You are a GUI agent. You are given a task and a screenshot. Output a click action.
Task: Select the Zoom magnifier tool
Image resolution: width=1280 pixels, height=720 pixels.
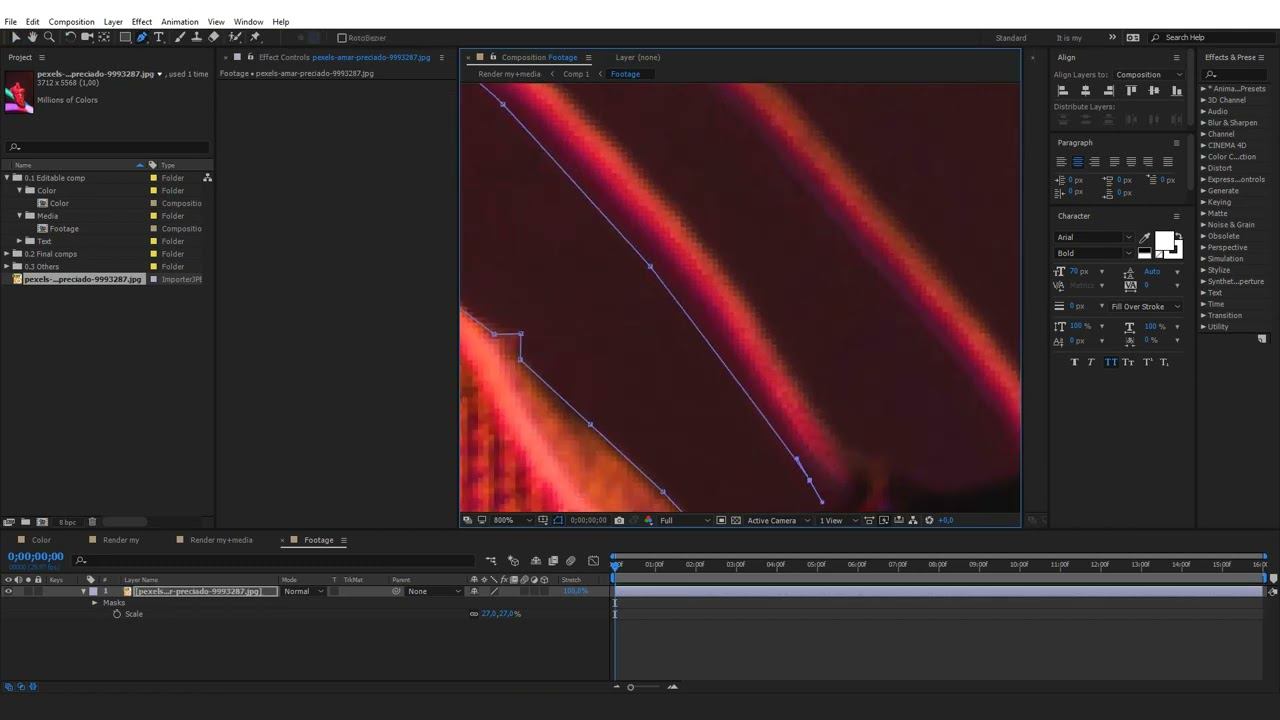(x=48, y=37)
